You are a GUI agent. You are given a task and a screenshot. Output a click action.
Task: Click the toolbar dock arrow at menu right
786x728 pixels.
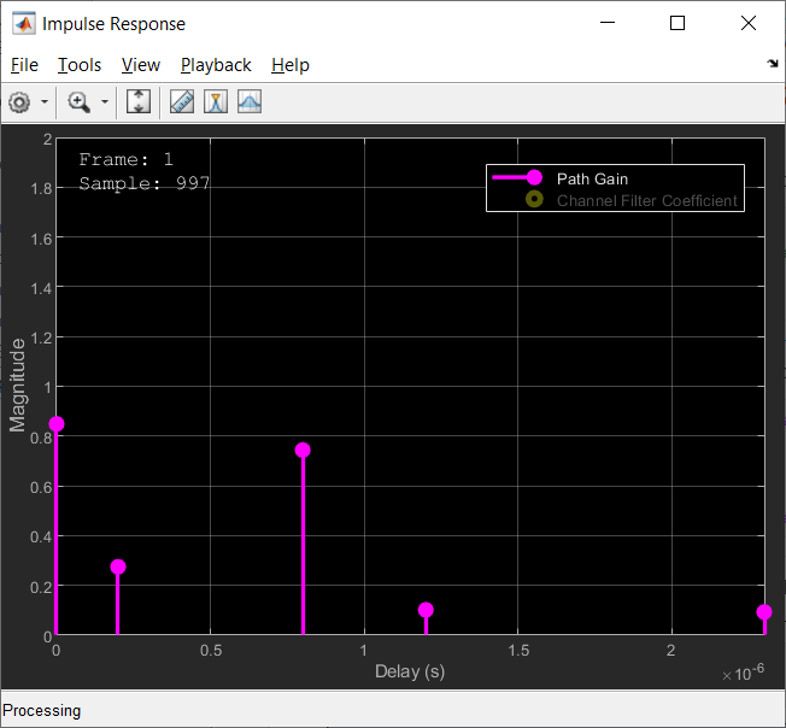772,63
